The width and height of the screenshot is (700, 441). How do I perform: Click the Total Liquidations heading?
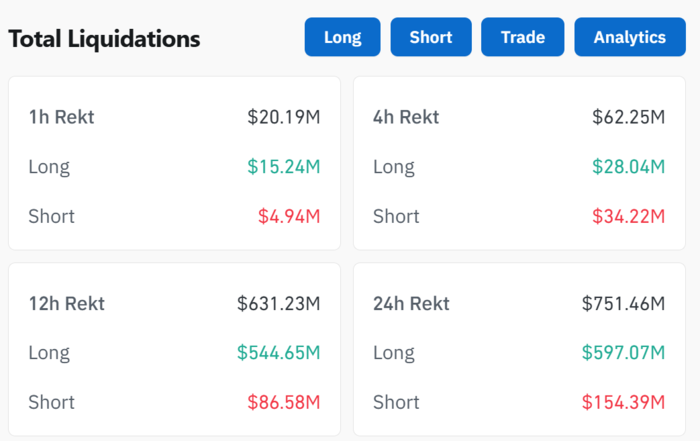pos(104,40)
